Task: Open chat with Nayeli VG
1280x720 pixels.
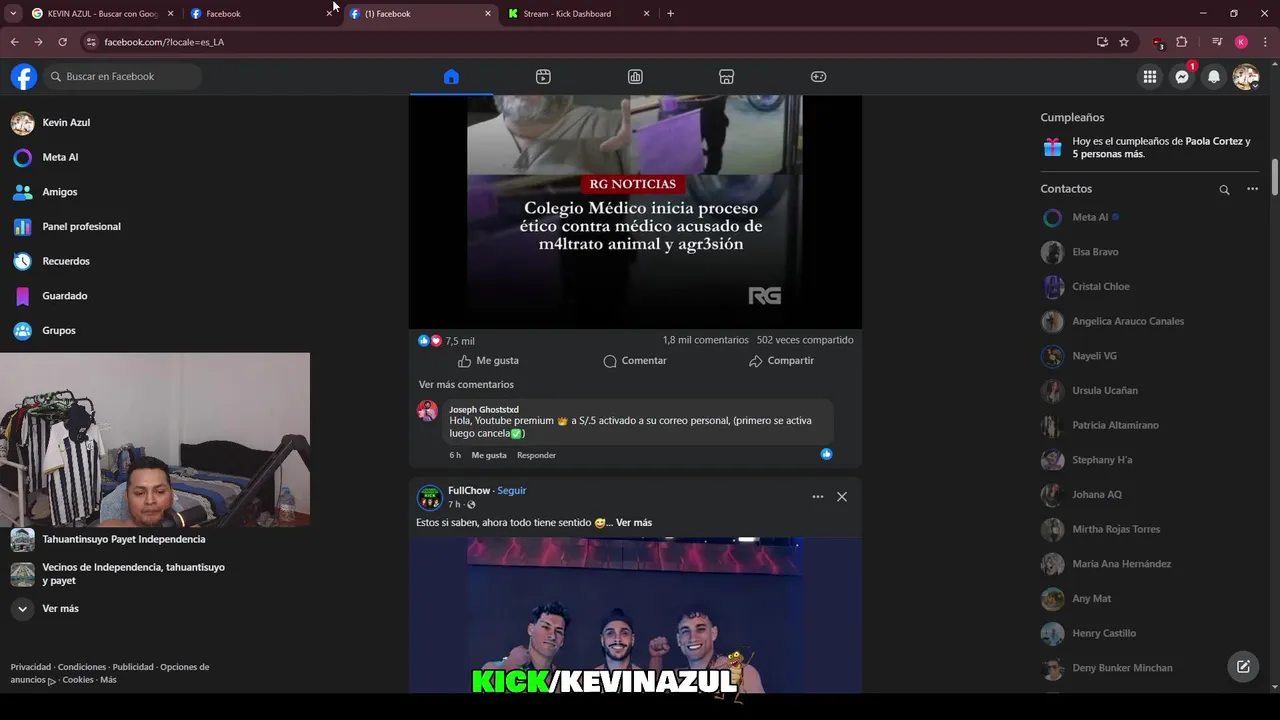Action: click(1094, 356)
